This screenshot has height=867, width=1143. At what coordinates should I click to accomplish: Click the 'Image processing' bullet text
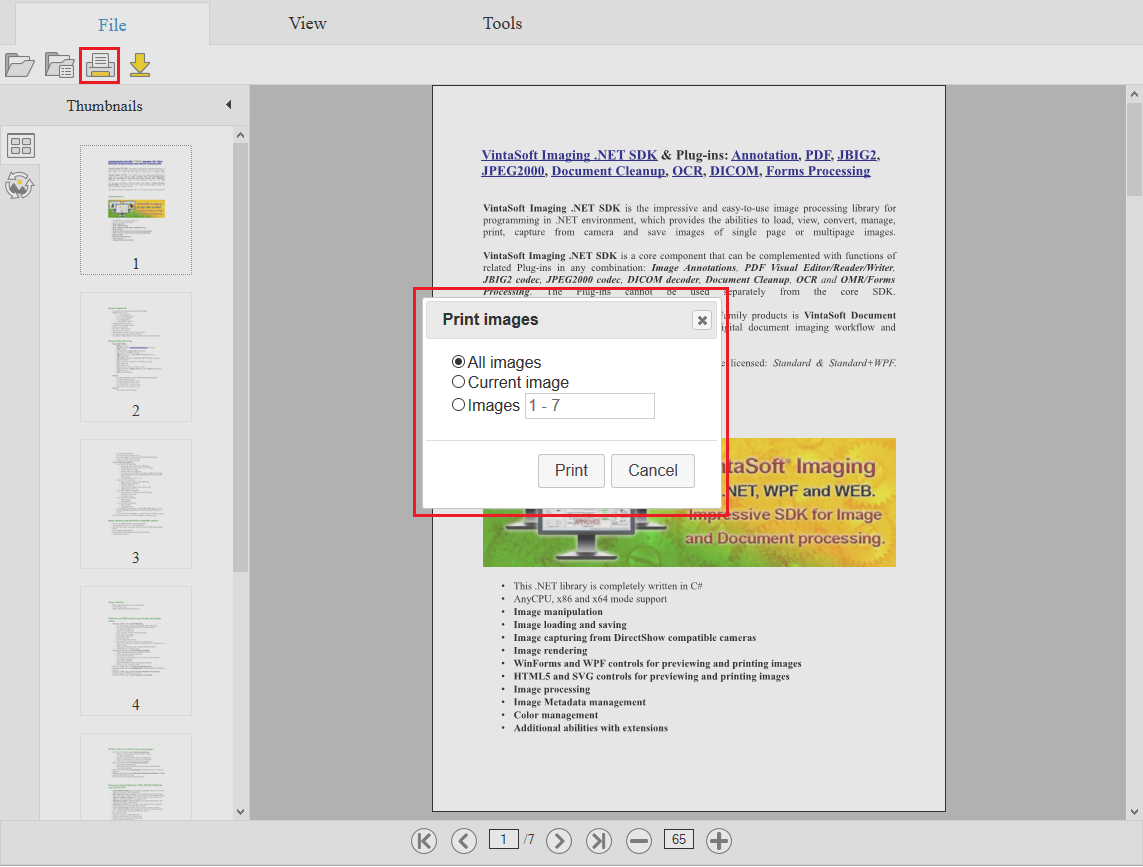pyautogui.click(x=552, y=689)
